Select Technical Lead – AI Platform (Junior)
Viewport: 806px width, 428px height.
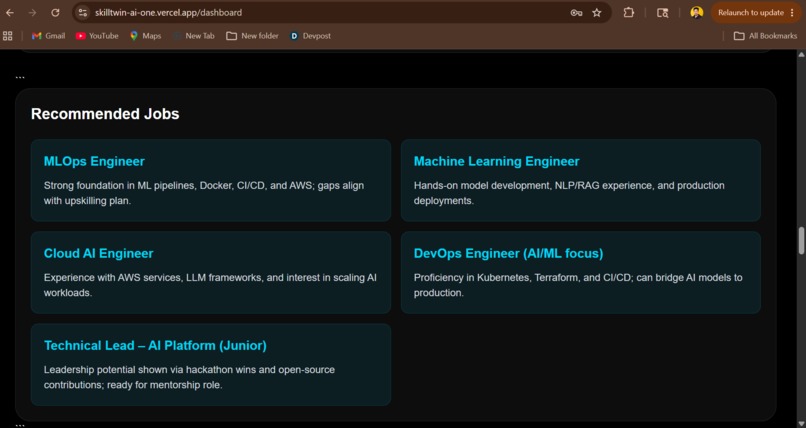(x=155, y=345)
